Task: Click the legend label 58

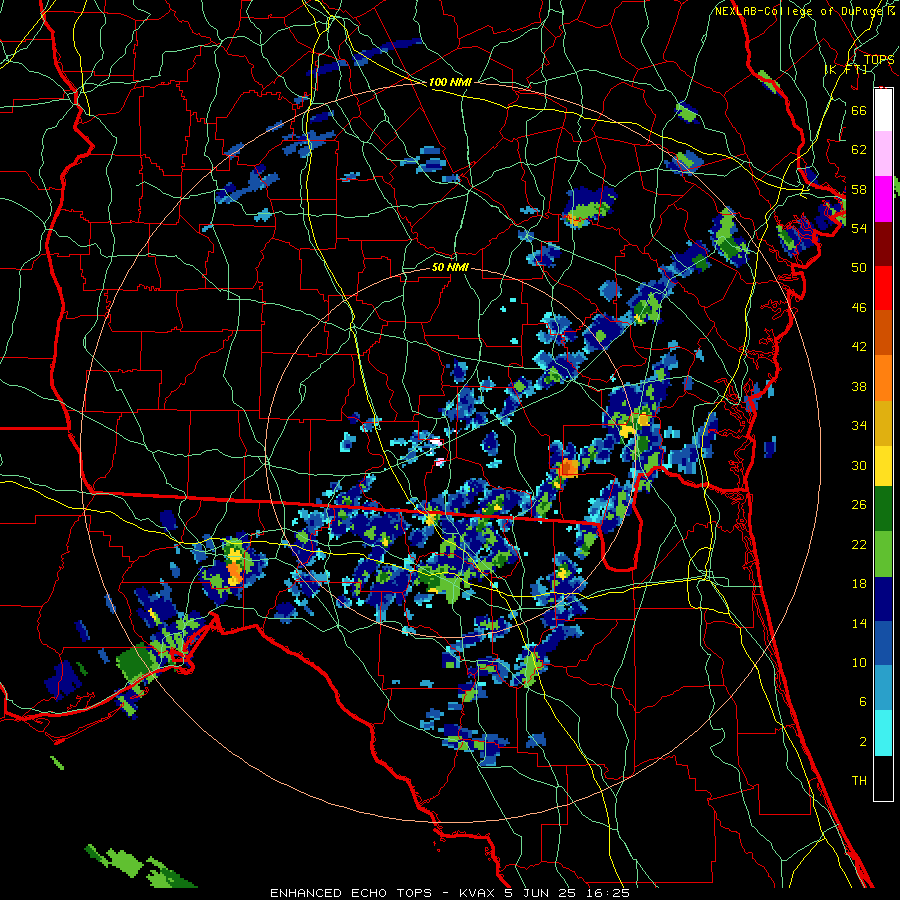Action: coord(859,189)
